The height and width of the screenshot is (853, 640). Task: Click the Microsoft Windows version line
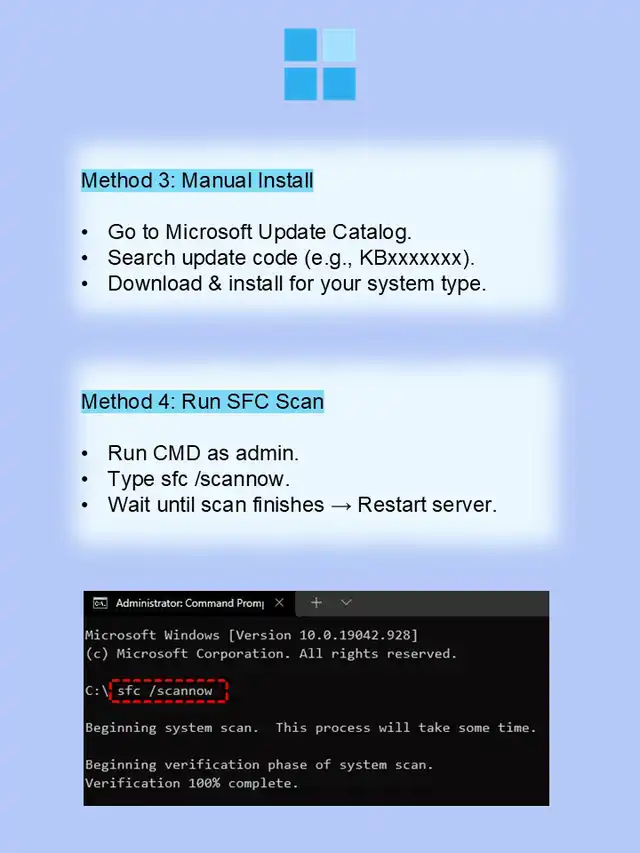coord(251,635)
